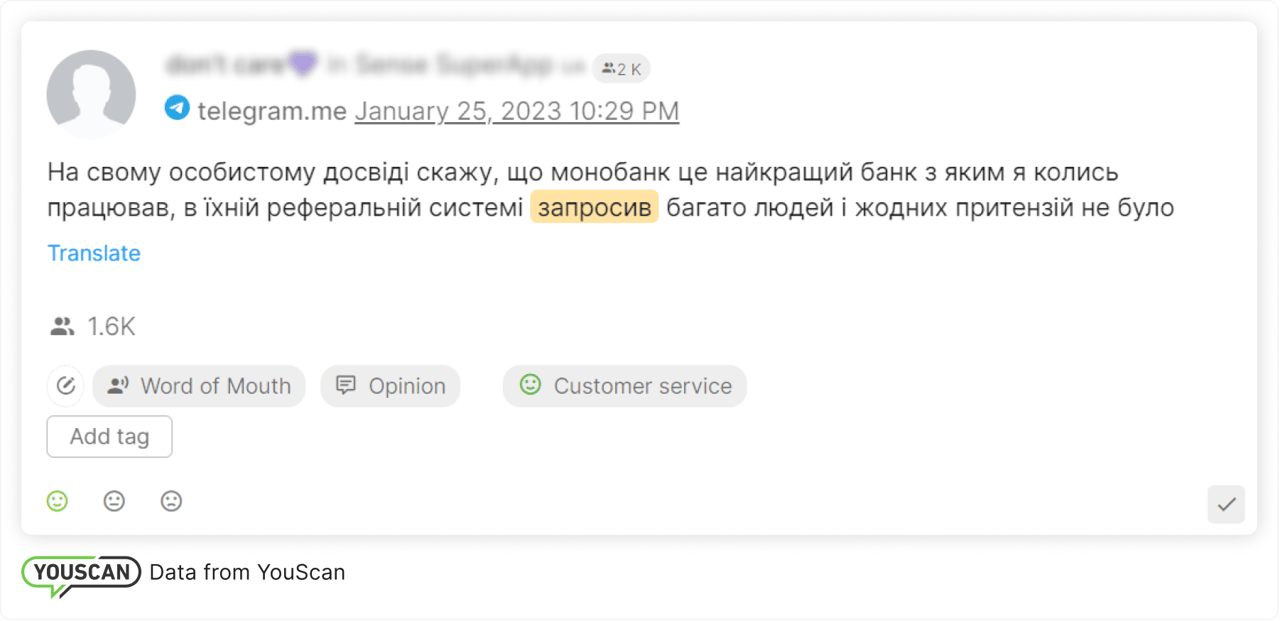Screen dimensions: 1280x621
Task: Click the smiley icon on Customer service tag
Action: (x=529, y=385)
